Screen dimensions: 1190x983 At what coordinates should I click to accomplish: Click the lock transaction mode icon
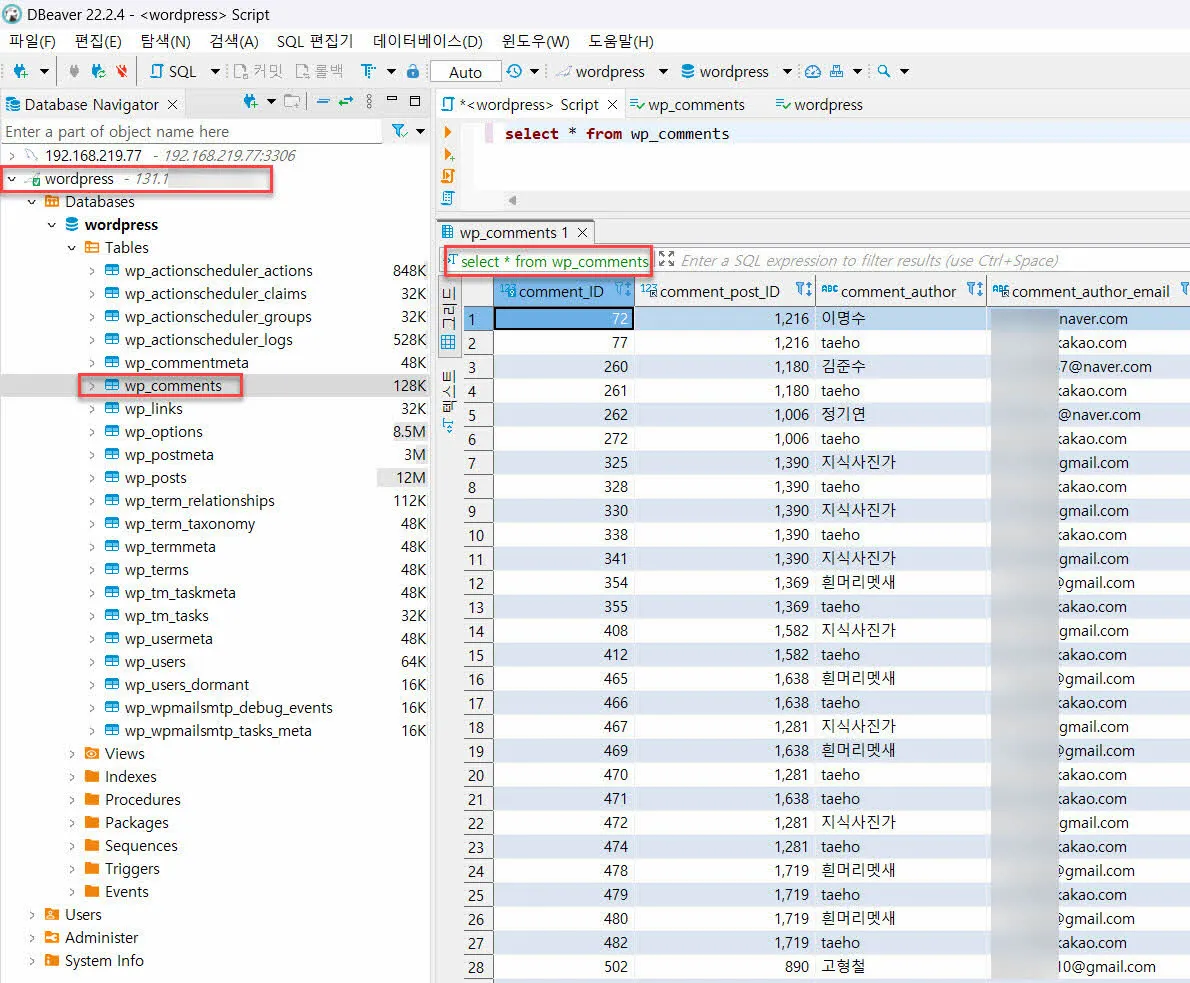tap(413, 72)
